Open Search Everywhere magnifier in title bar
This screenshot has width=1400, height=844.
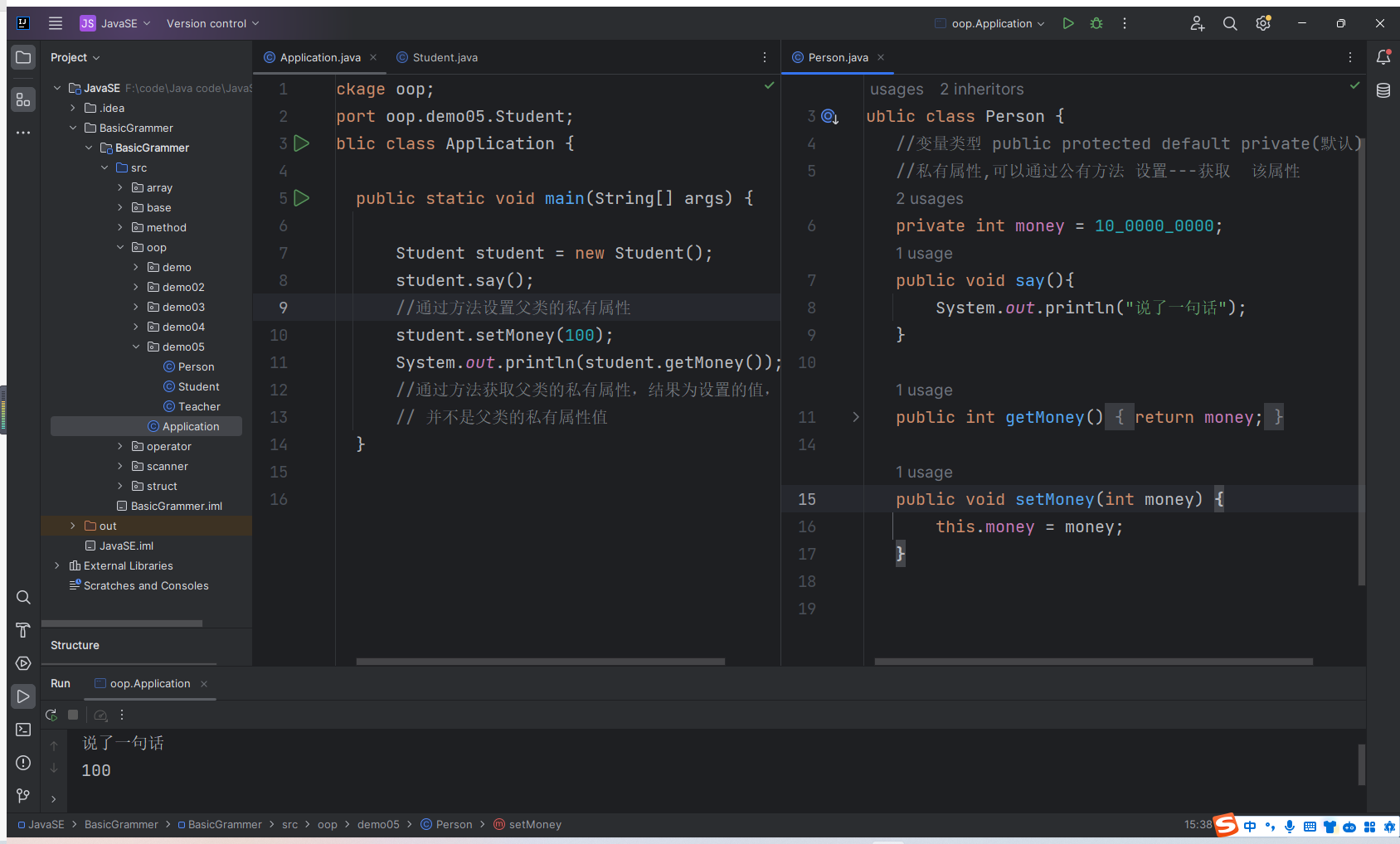(x=1230, y=23)
